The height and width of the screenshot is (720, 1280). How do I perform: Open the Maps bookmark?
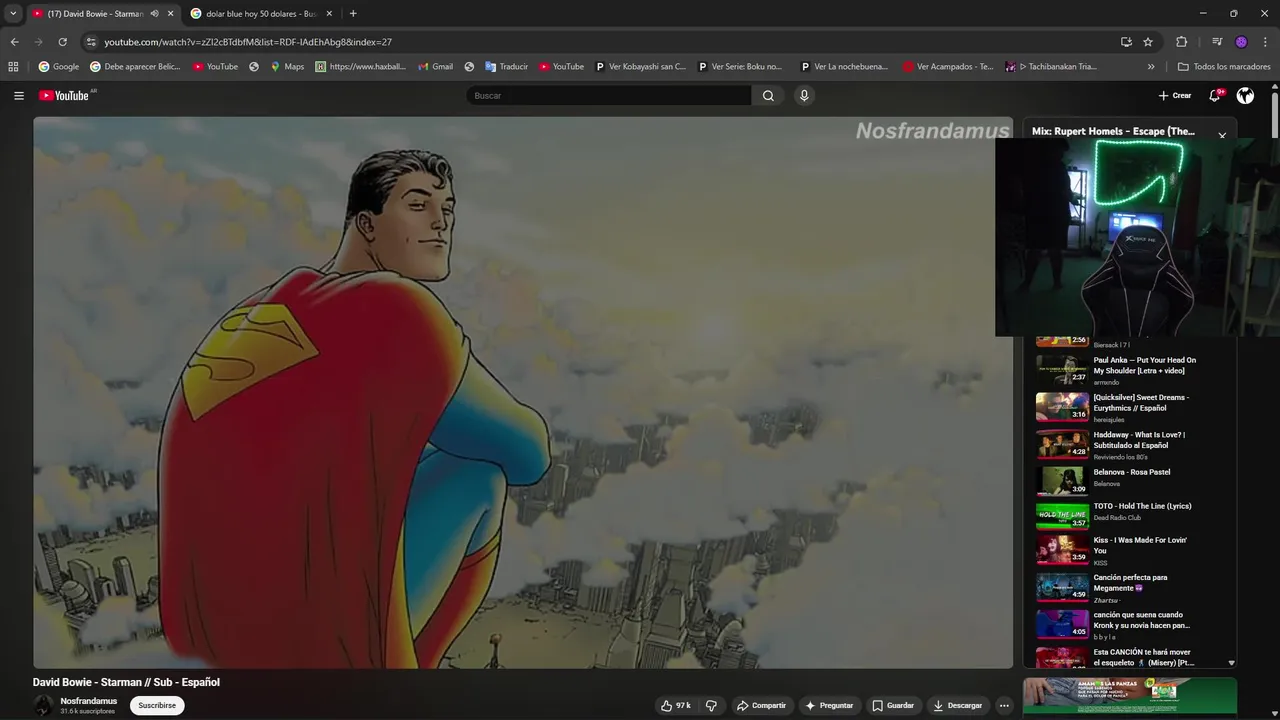[287, 67]
